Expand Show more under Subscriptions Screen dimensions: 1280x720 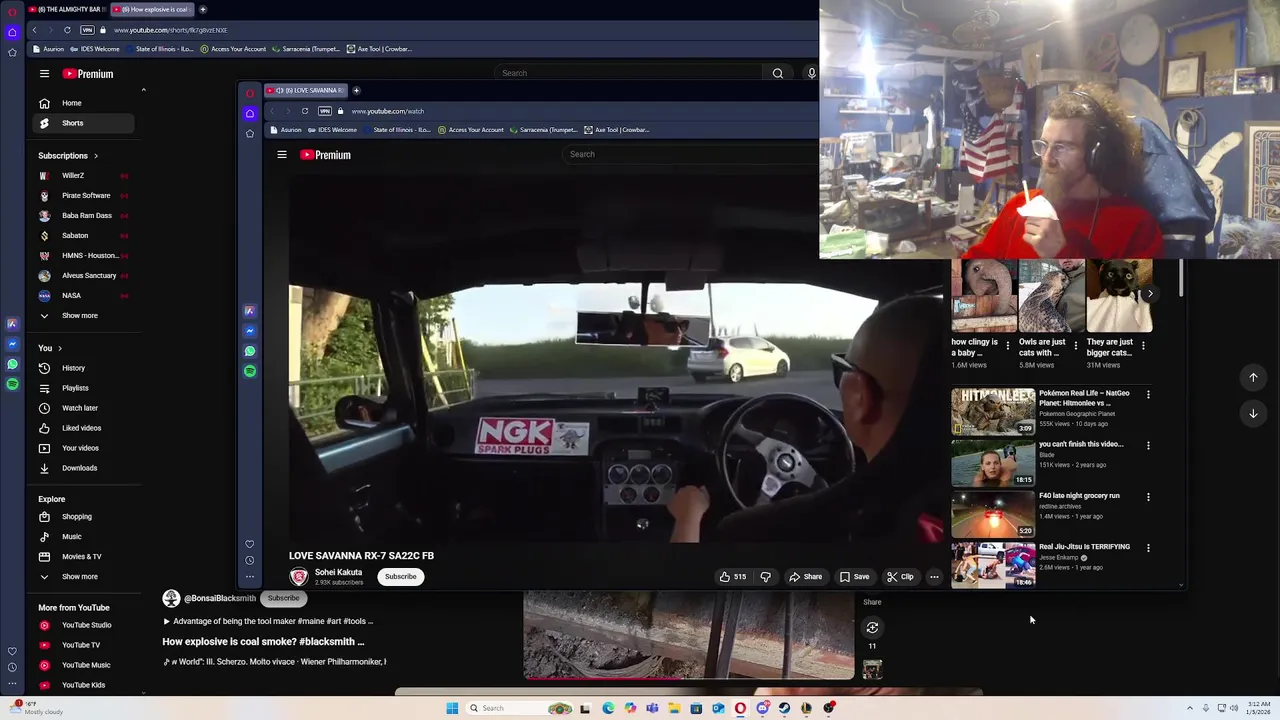pos(80,316)
